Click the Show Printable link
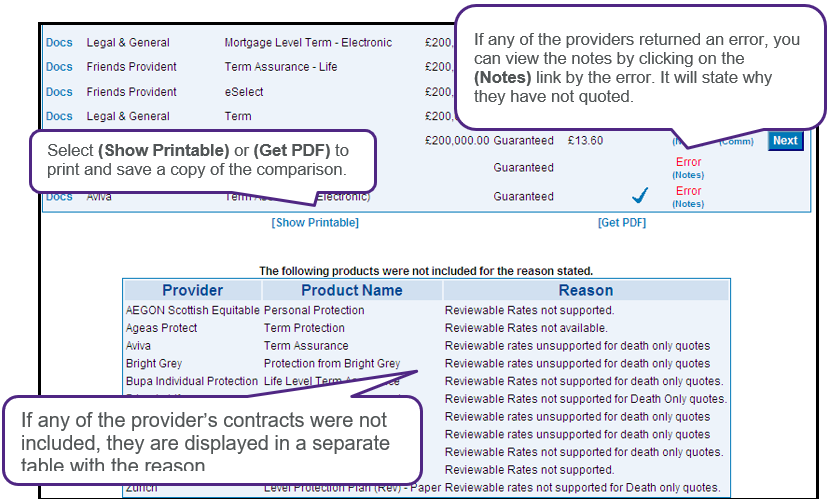The height and width of the screenshot is (501, 830). pos(315,222)
